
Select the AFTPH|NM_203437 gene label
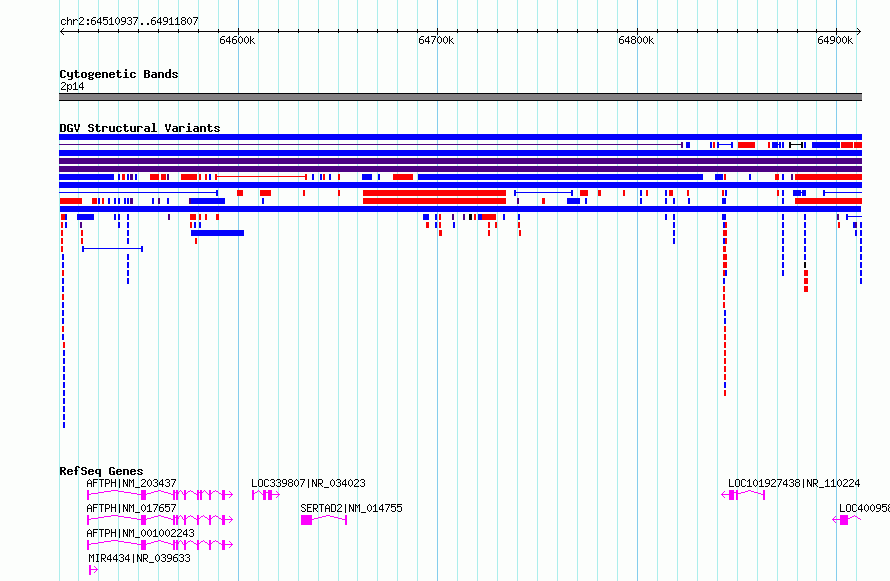coord(131,483)
